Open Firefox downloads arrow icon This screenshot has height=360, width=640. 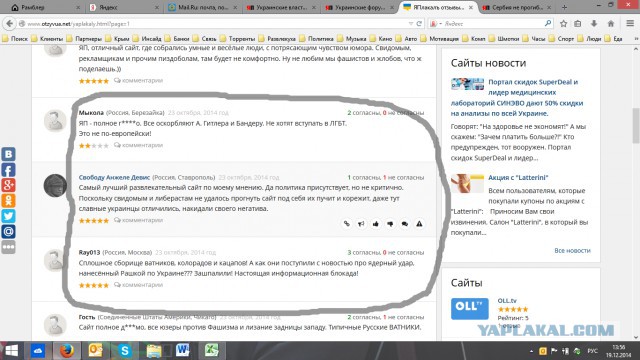point(594,24)
